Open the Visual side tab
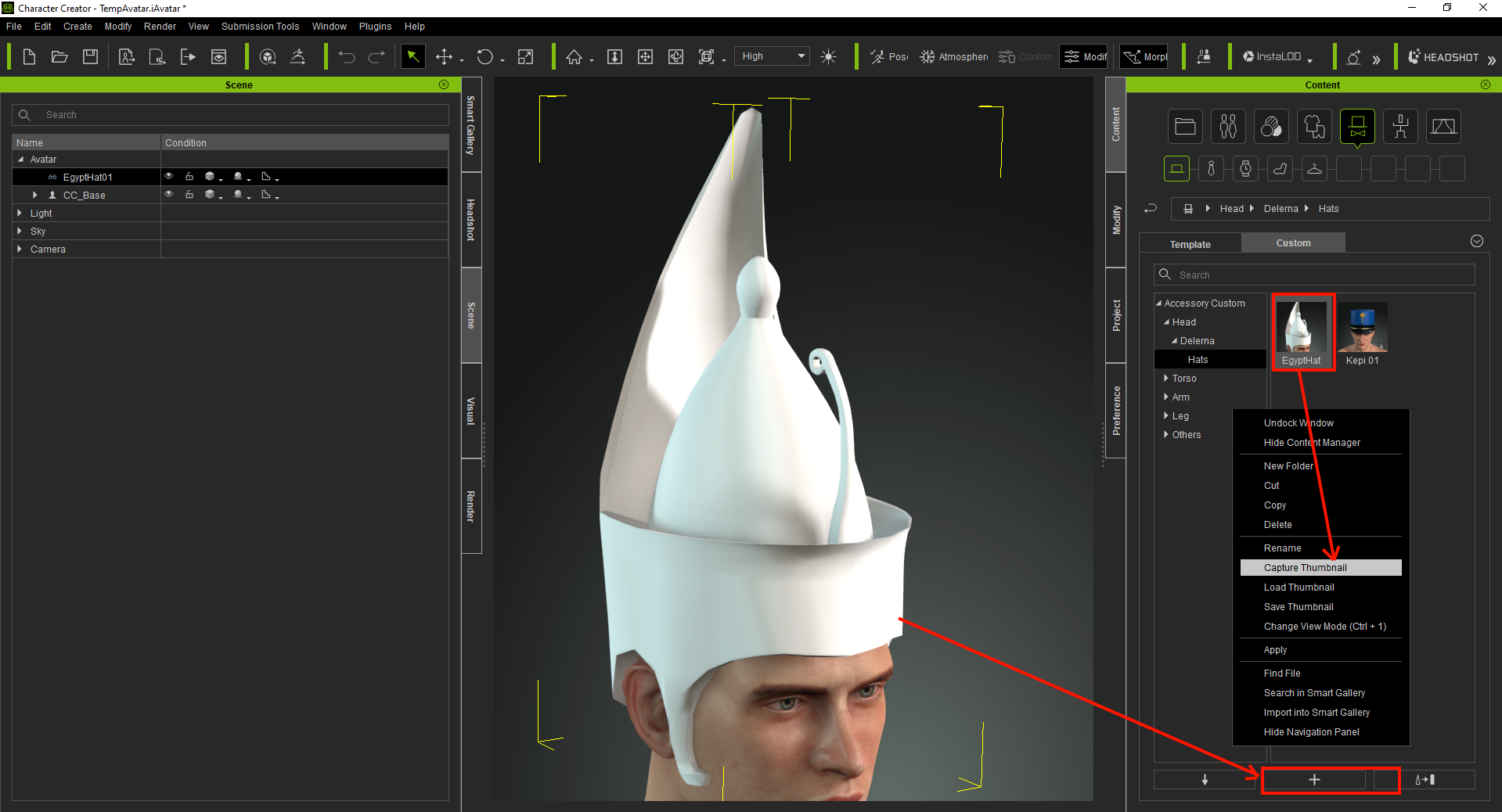Viewport: 1502px width, 812px height. [x=471, y=411]
